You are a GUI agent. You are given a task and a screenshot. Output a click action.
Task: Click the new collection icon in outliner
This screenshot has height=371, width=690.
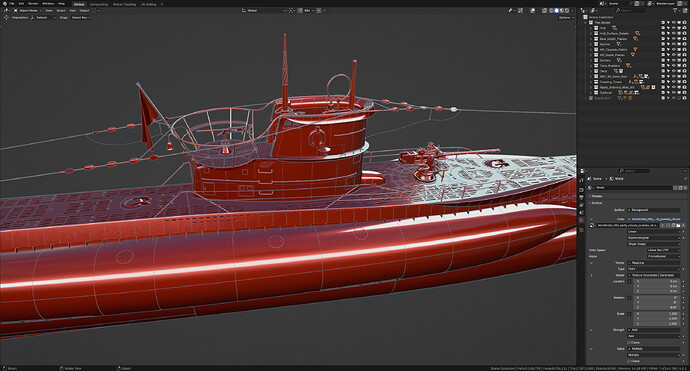685,11
